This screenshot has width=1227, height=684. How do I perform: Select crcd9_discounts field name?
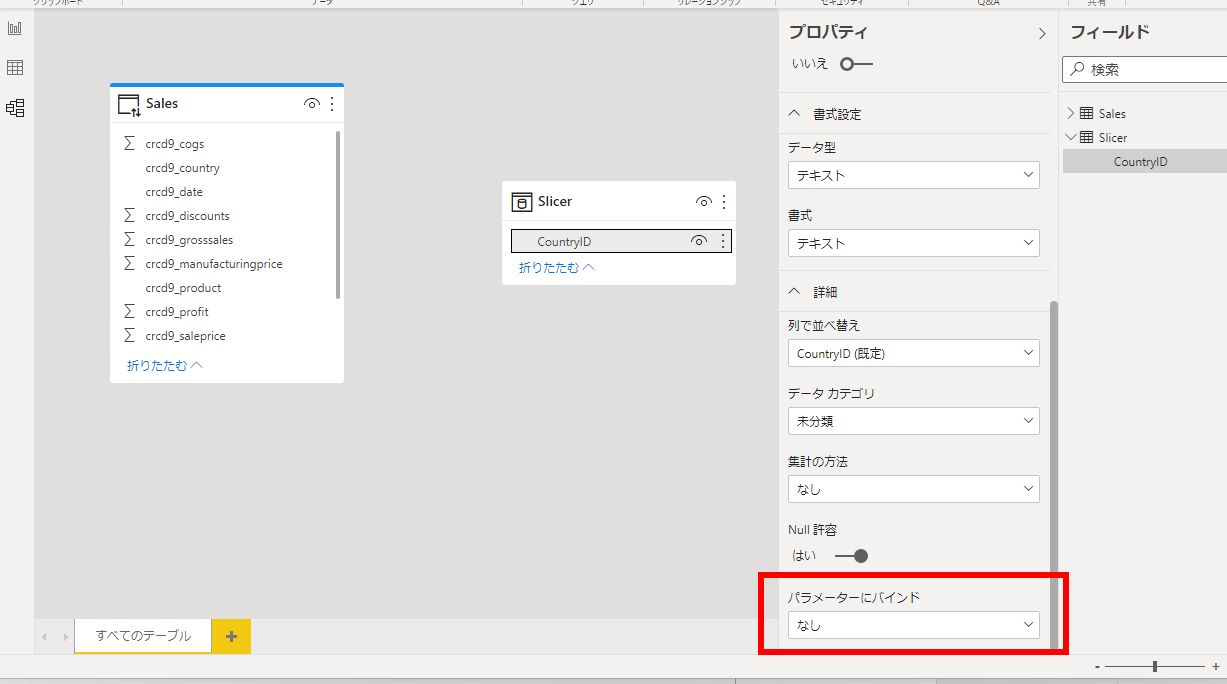pos(187,215)
